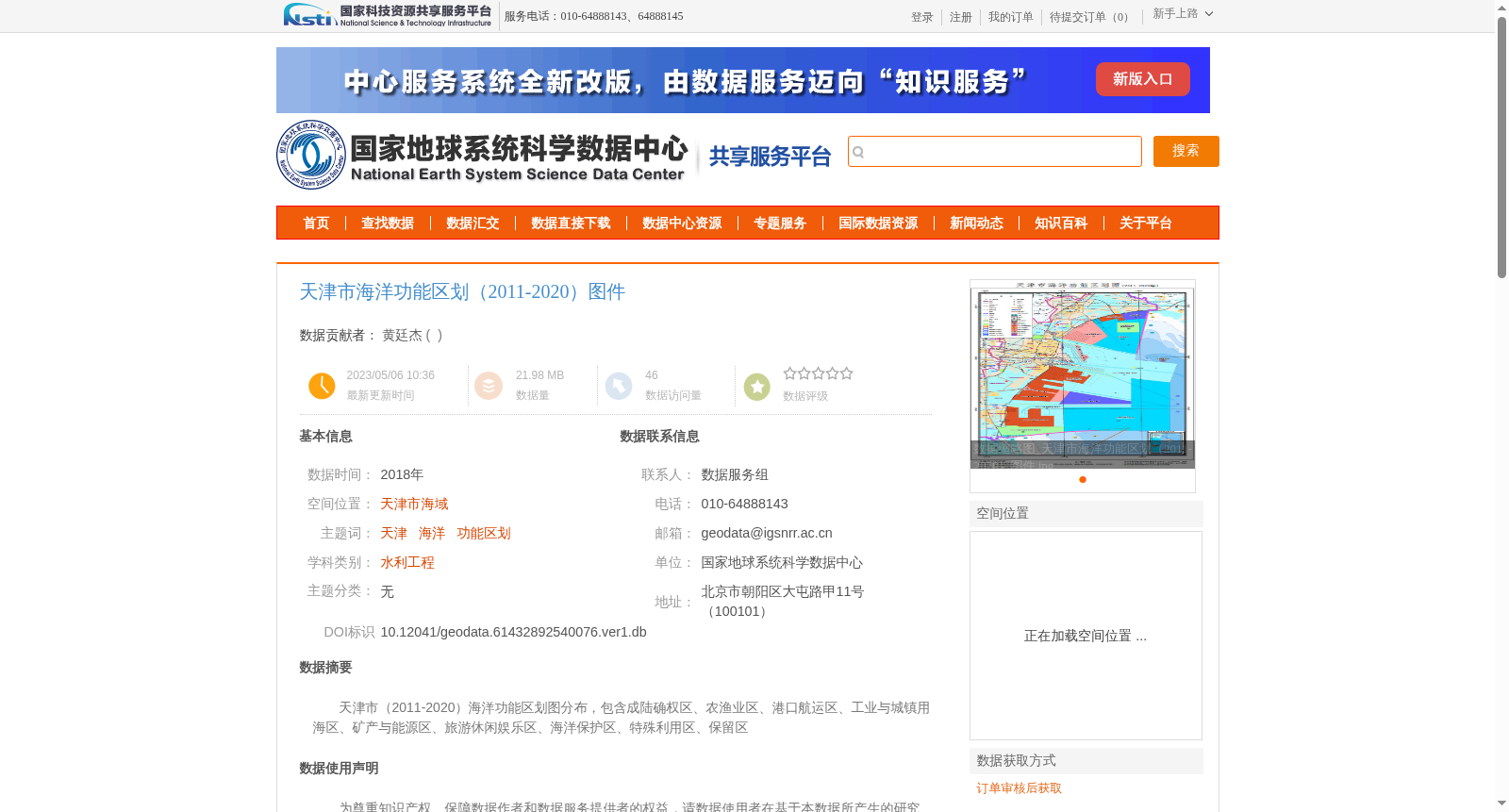Image resolution: width=1509 pixels, height=812 pixels.
Task: Click the 登录 link
Action: pyautogui.click(x=922, y=17)
